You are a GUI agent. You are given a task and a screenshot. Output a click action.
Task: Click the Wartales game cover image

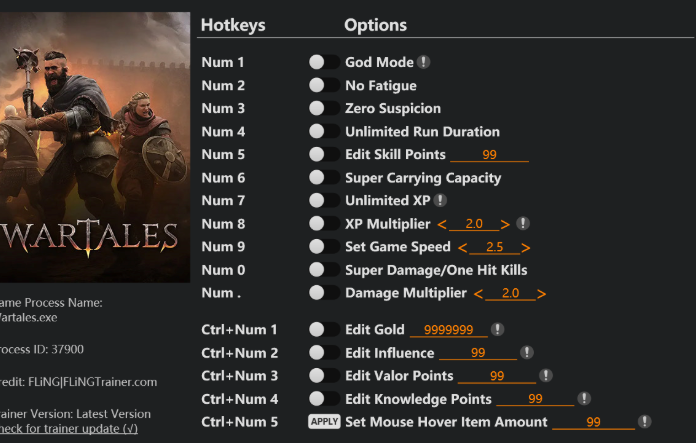(x=94, y=146)
